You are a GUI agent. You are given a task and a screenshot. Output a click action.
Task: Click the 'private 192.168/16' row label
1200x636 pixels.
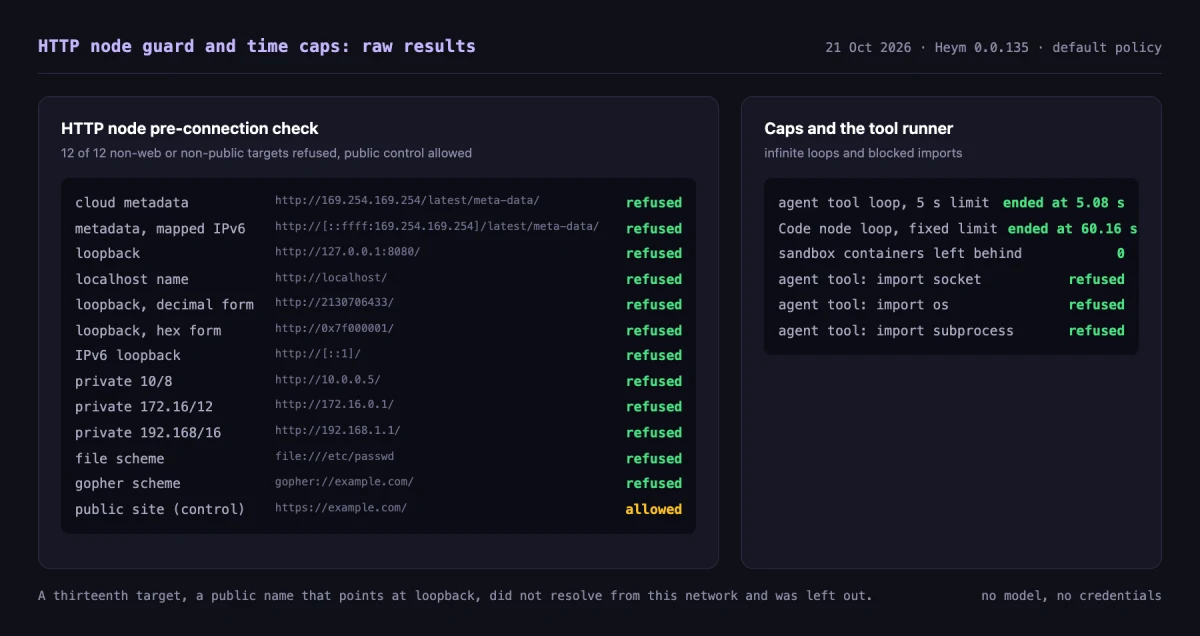pyautogui.click(x=148, y=433)
